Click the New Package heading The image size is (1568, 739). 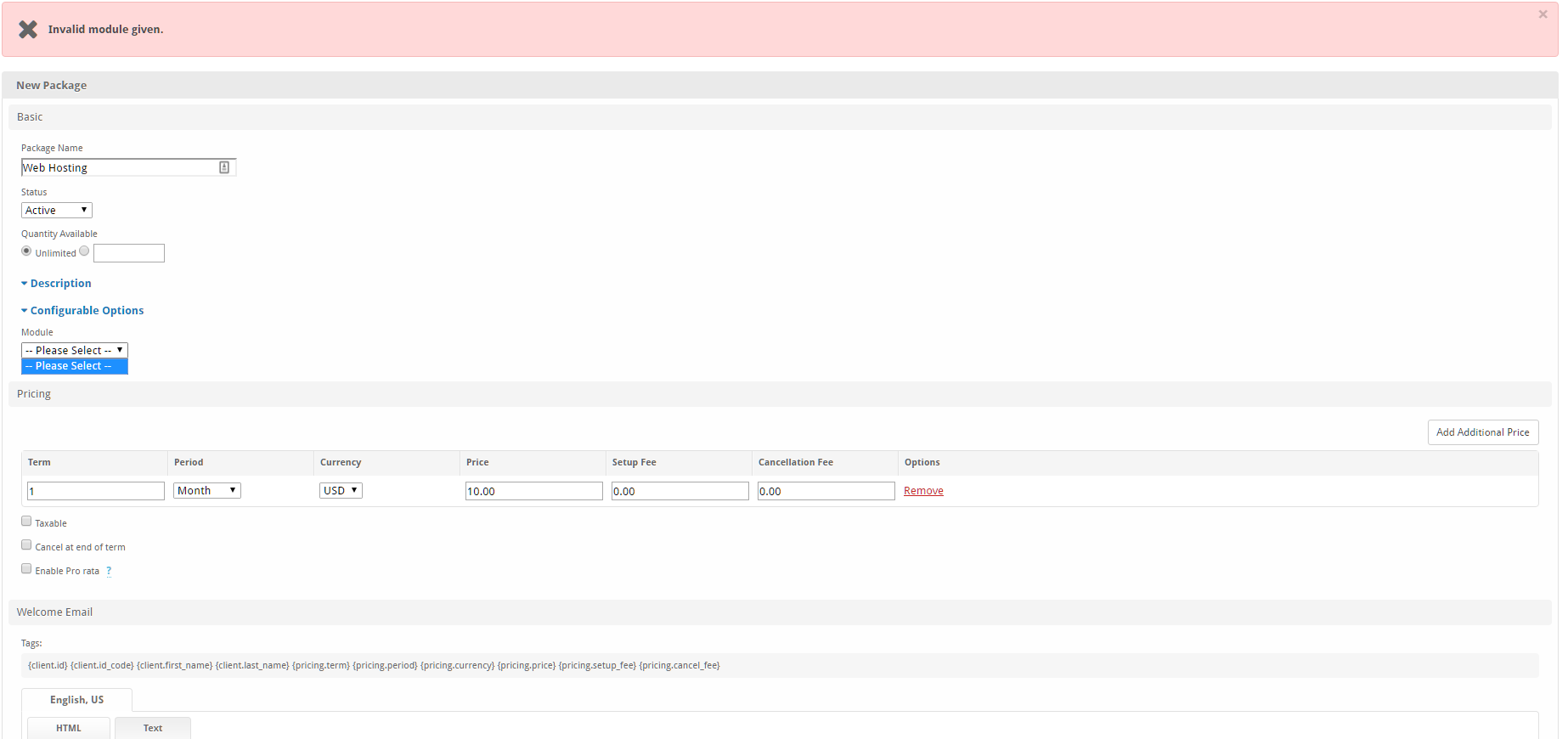point(52,85)
